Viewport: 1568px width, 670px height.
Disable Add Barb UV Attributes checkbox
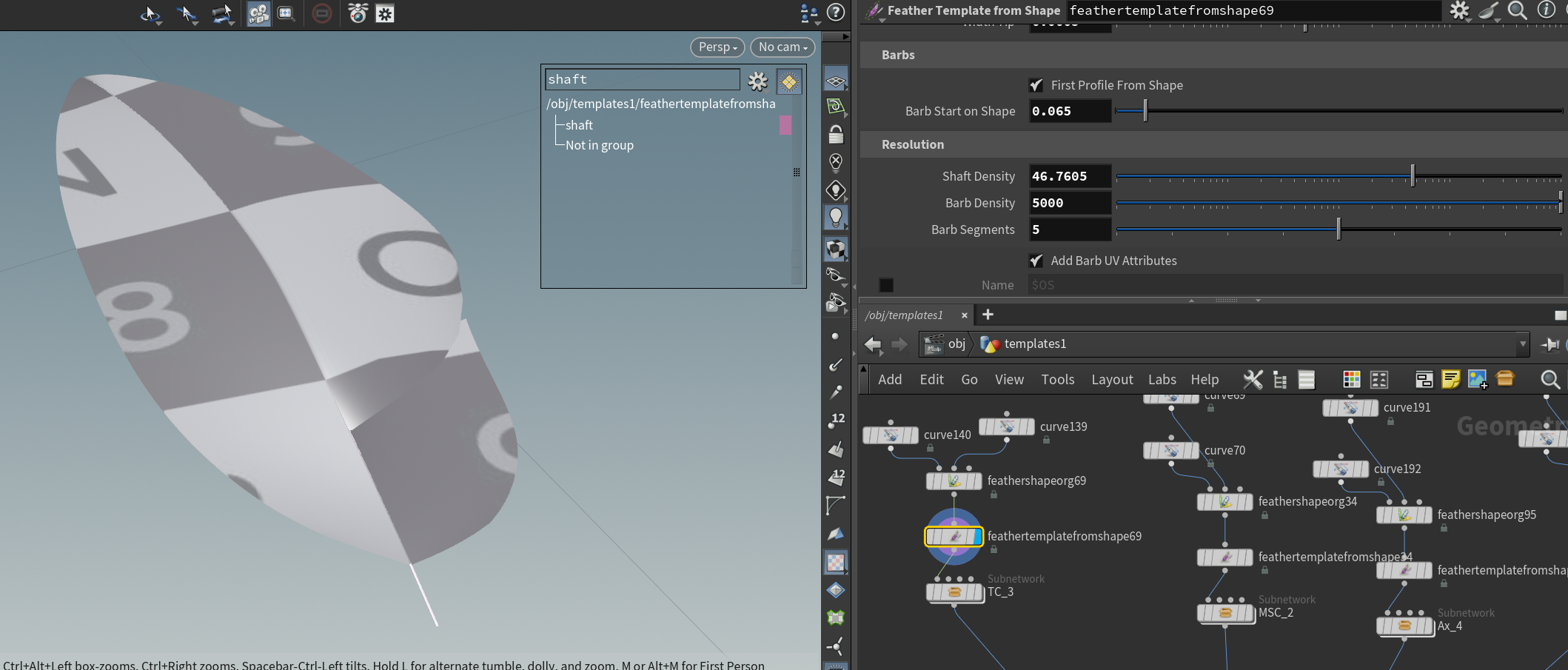pyautogui.click(x=1036, y=261)
